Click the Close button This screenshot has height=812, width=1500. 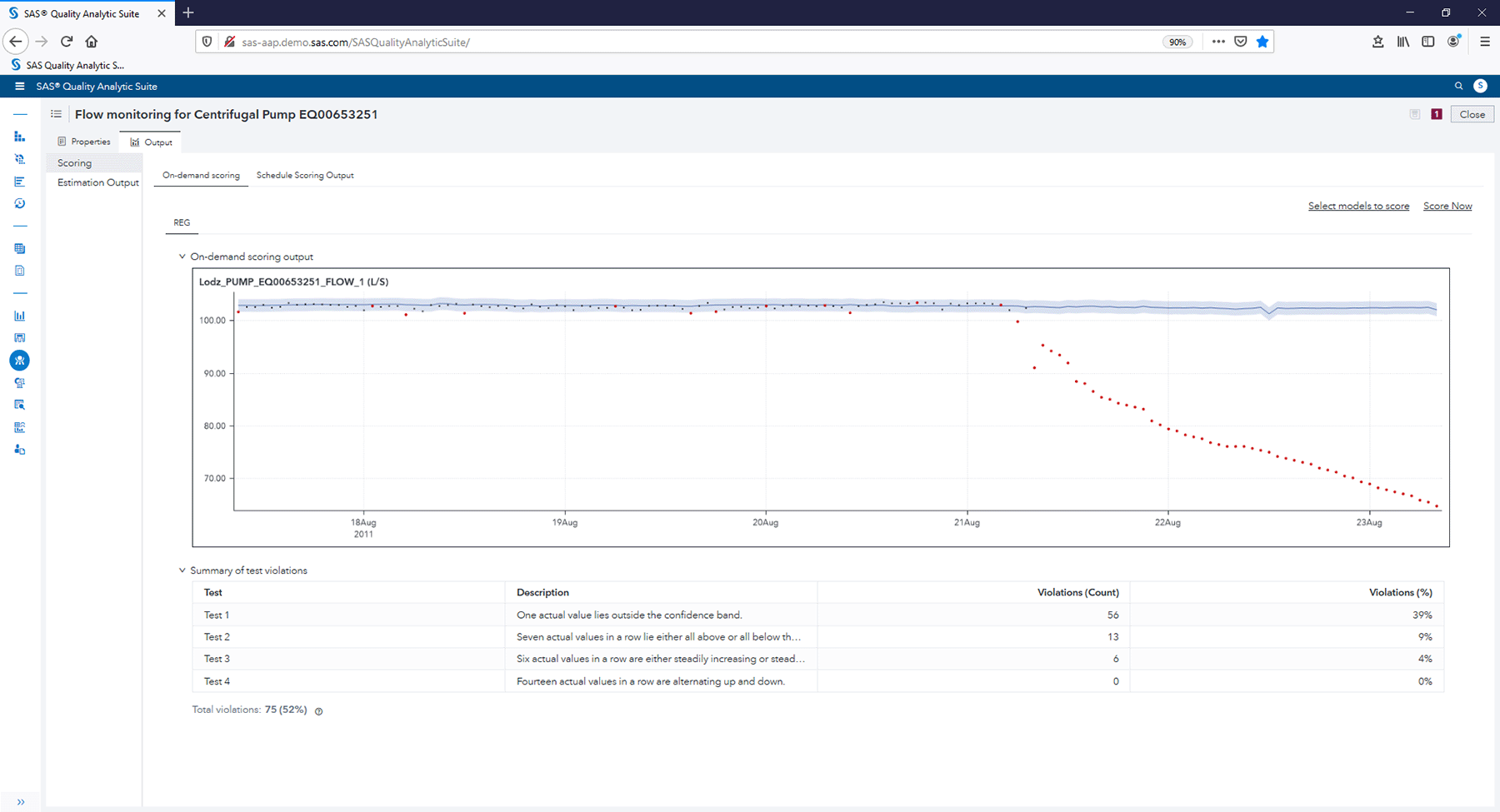[1472, 114]
